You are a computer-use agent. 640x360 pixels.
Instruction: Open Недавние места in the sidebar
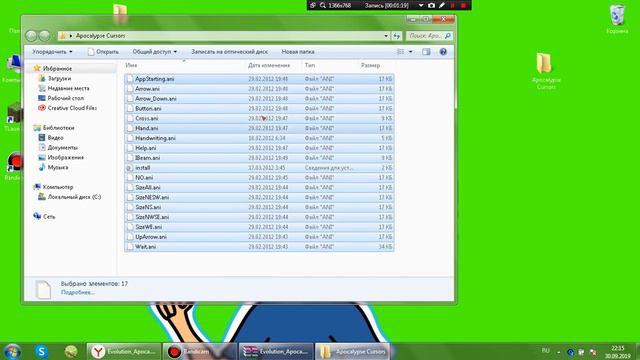pyautogui.click(x=68, y=88)
